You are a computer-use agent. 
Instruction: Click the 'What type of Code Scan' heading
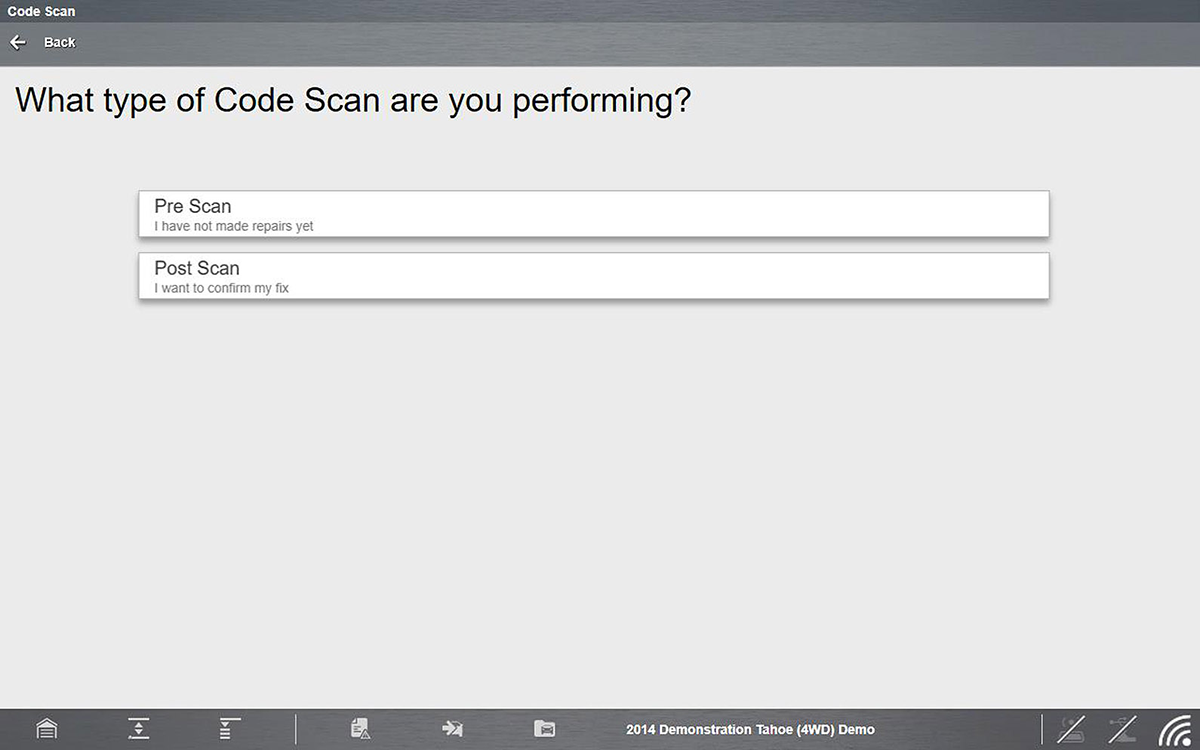tap(352, 100)
